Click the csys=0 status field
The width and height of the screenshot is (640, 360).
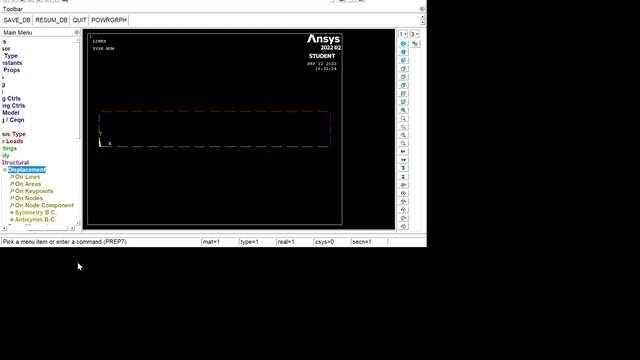pos(331,242)
